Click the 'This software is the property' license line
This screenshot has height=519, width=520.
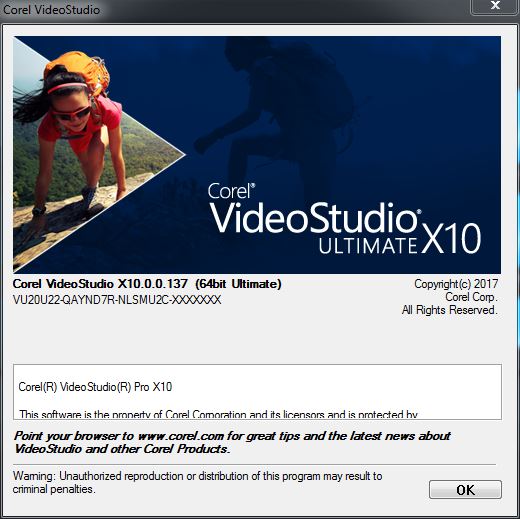click(218, 414)
